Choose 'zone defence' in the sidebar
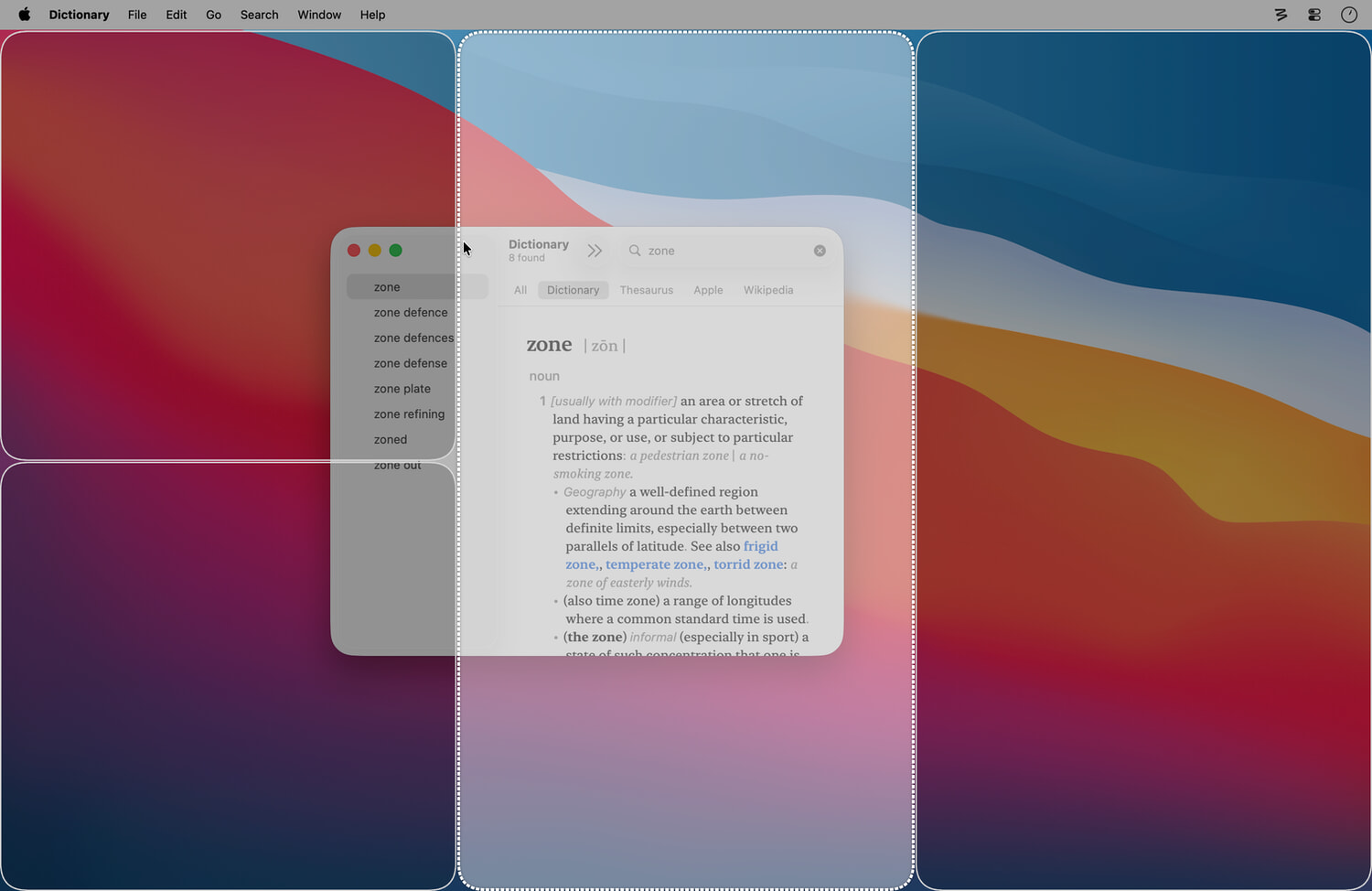Viewport: 1372px width, 891px height. coord(411,313)
